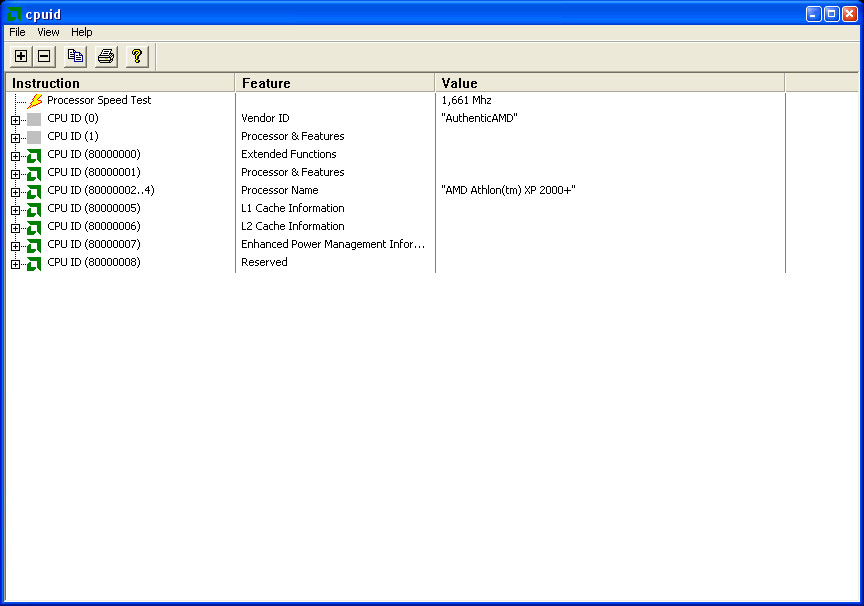Click the Reserved feature text

click(264, 262)
